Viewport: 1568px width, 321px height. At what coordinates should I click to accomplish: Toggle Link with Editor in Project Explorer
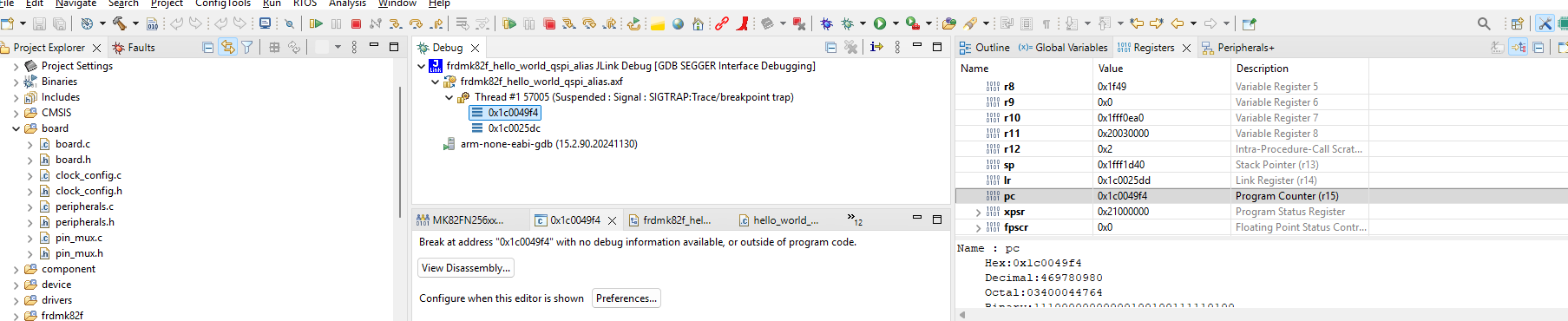pyautogui.click(x=227, y=47)
